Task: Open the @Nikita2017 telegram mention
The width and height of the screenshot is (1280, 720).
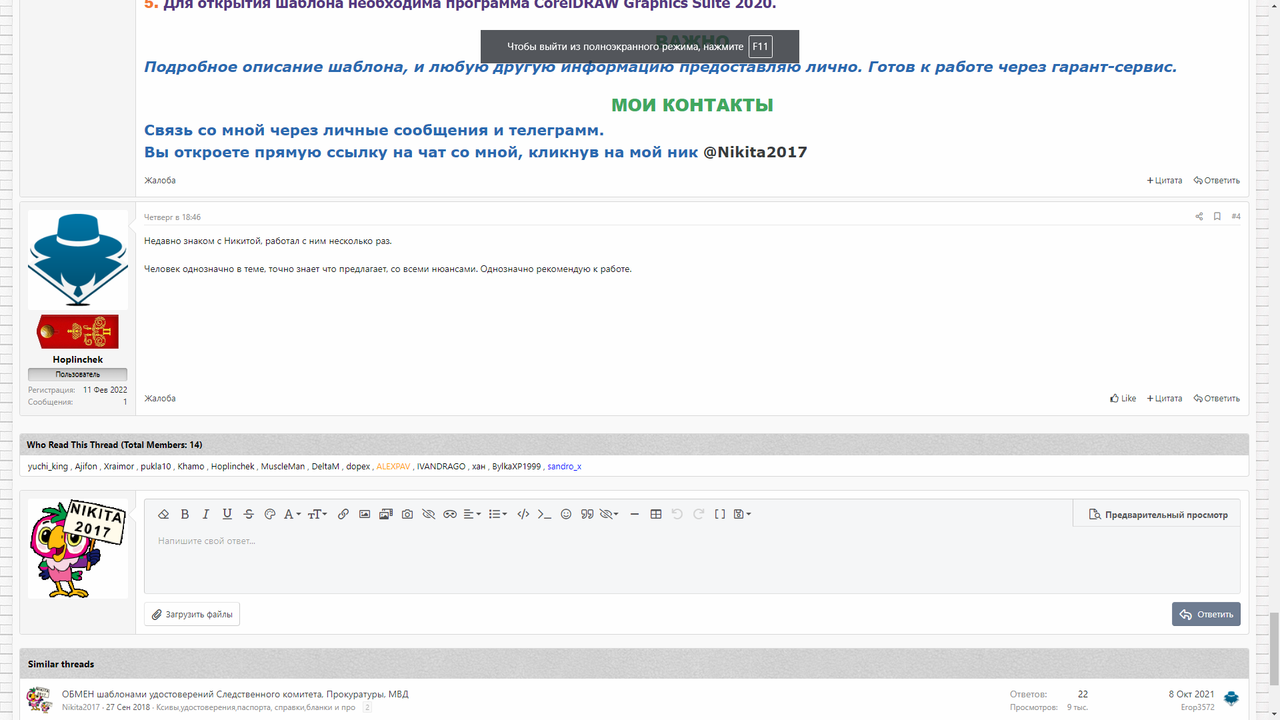Action: point(755,152)
